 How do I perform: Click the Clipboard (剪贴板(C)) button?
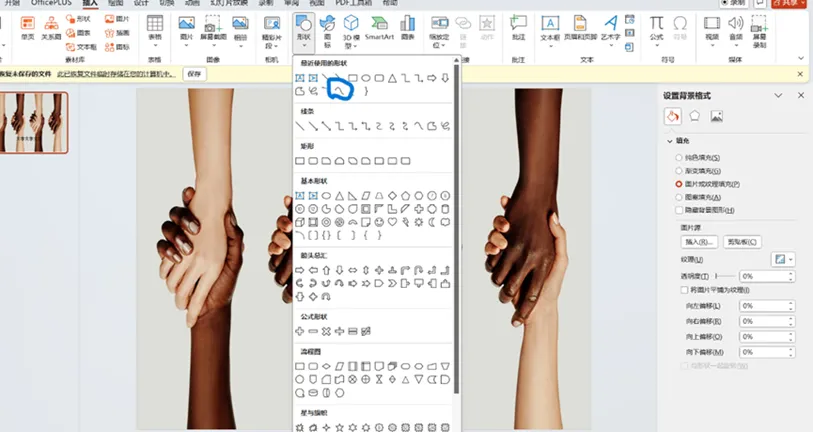[742, 242]
